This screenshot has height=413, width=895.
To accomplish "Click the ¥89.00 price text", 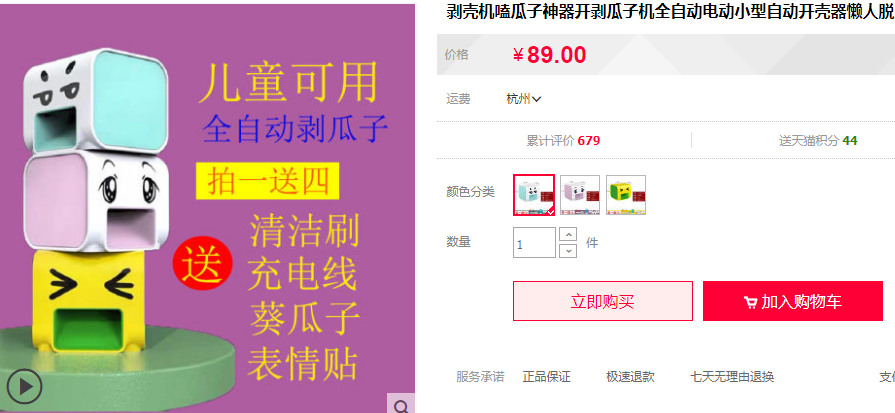I will coord(549,55).
